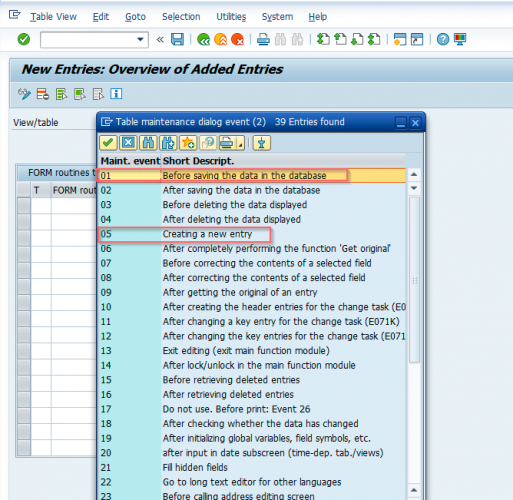Click the second row selector in FORM routines table
Viewport: 513px width, 500px height.
click(x=24, y=221)
